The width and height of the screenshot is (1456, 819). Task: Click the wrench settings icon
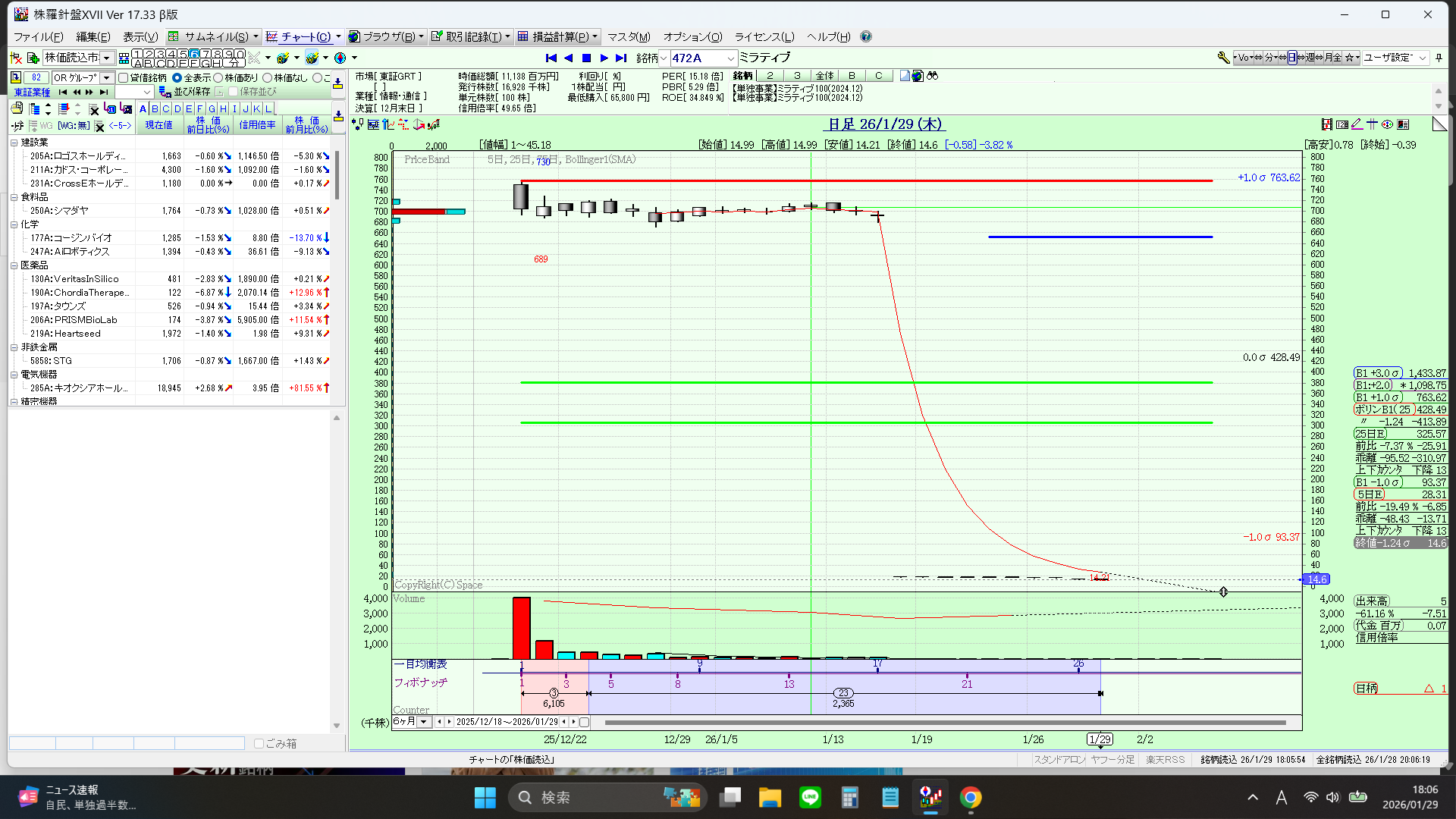tap(1222, 58)
